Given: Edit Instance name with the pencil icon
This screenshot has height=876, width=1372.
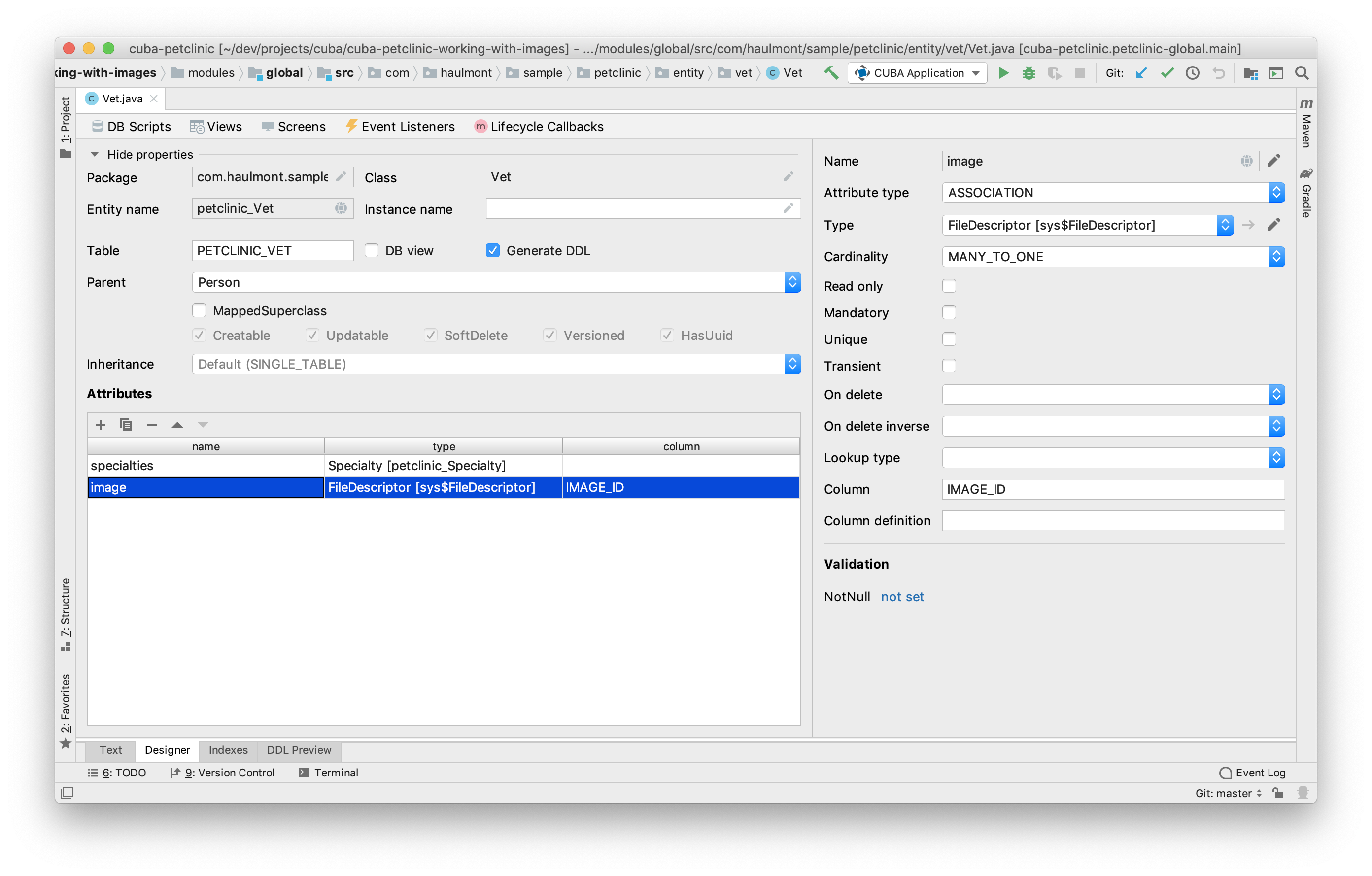Looking at the screenshot, I should point(788,208).
